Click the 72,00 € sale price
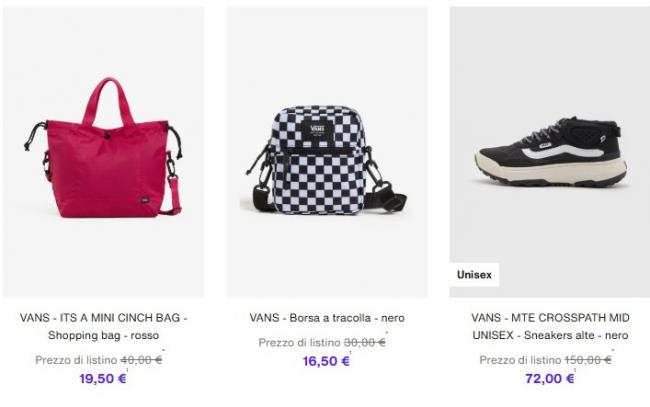Image resolution: width=650 pixels, height=407 pixels. 550,378
